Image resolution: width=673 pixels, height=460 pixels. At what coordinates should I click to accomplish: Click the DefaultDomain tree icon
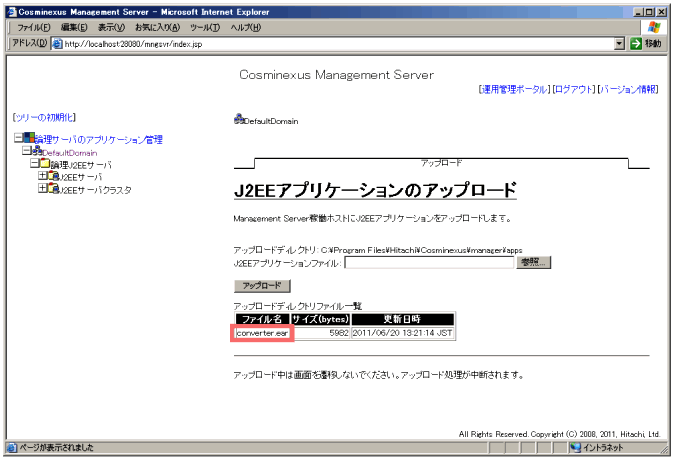(x=37, y=151)
